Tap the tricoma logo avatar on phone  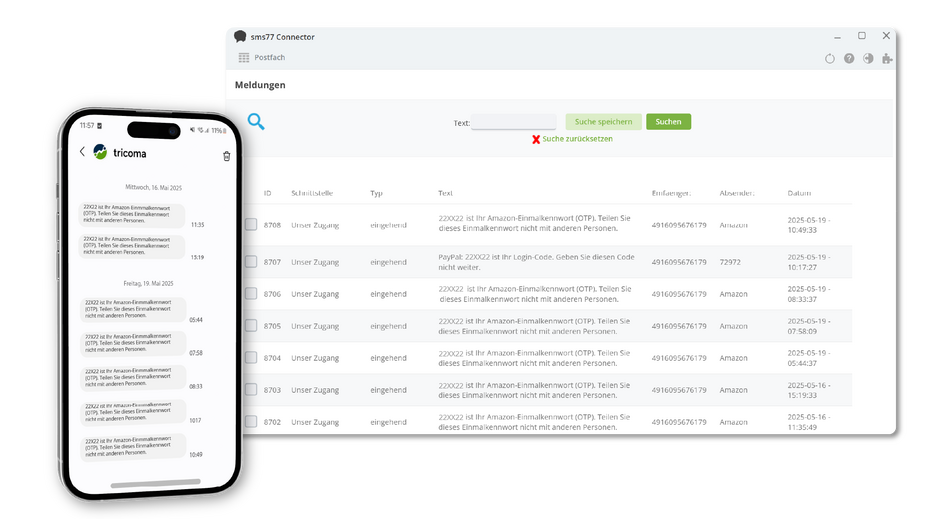(x=100, y=152)
